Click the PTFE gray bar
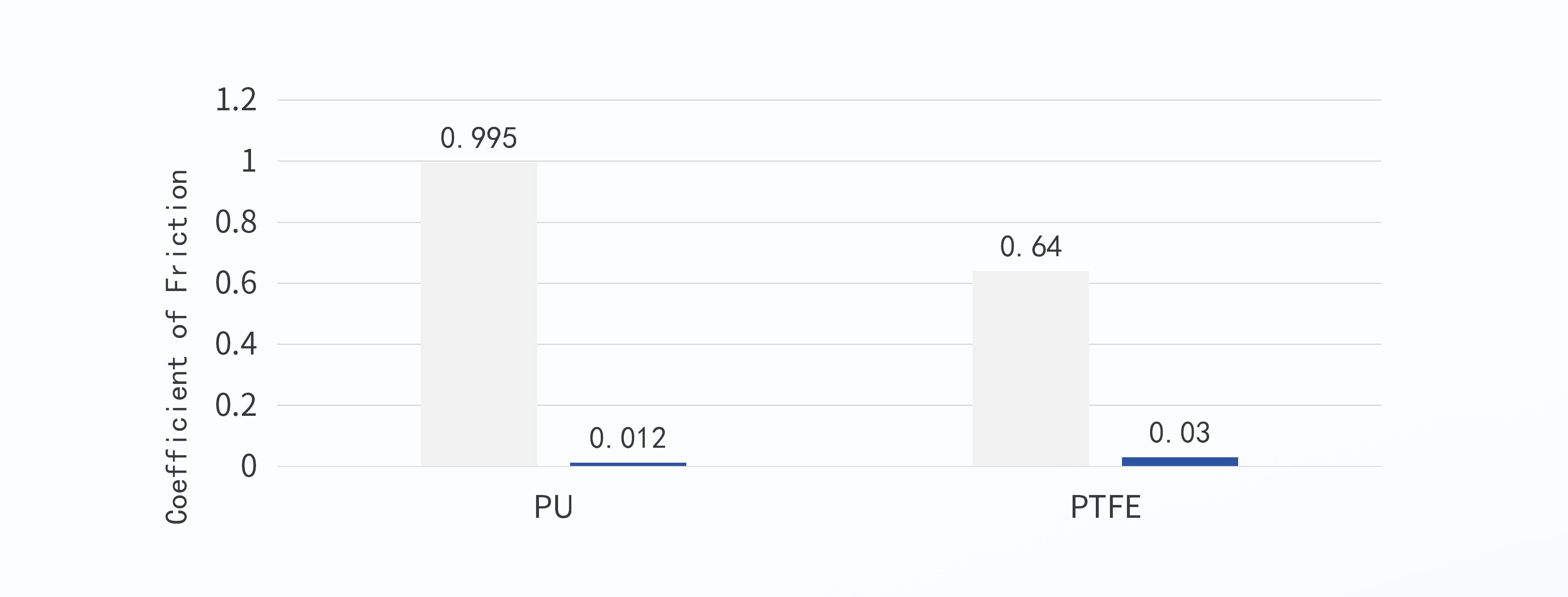This screenshot has height=597, width=1568. (1031, 369)
